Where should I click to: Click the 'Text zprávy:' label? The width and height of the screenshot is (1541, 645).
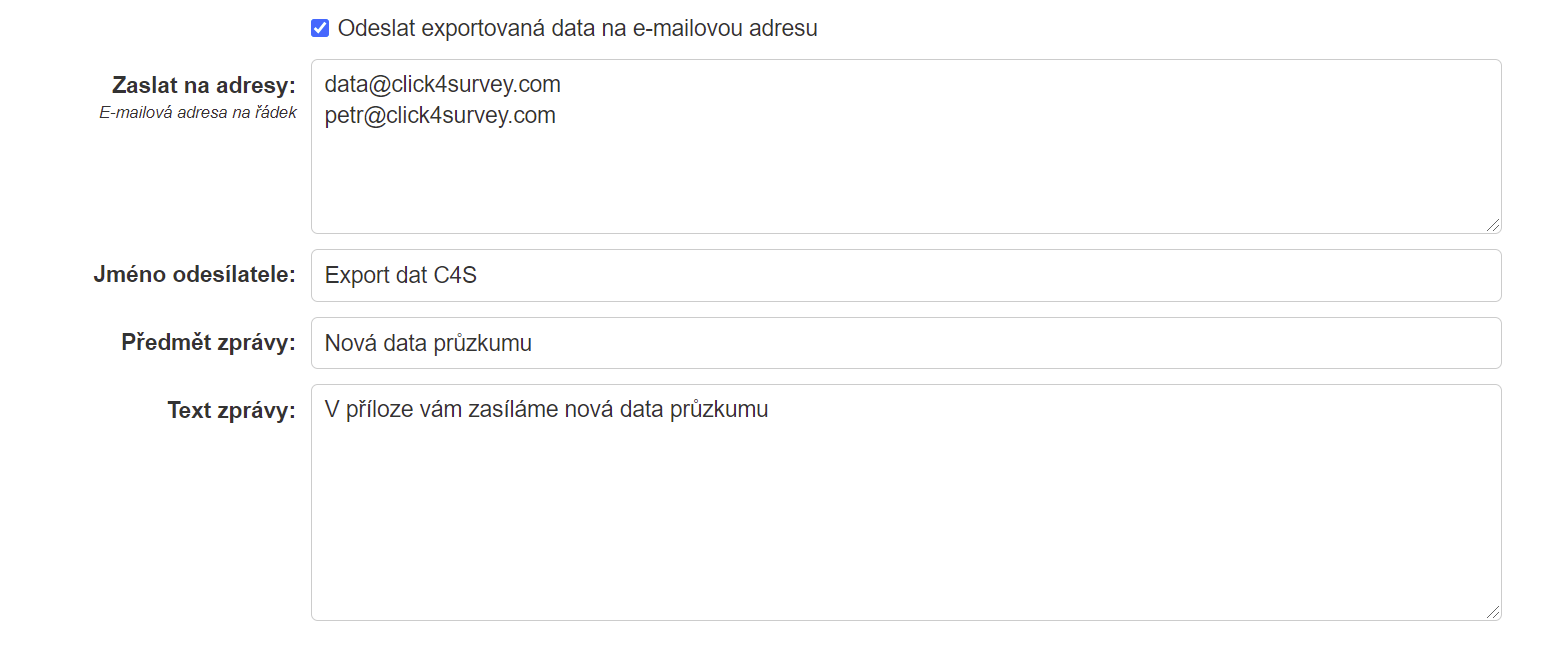(232, 410)
